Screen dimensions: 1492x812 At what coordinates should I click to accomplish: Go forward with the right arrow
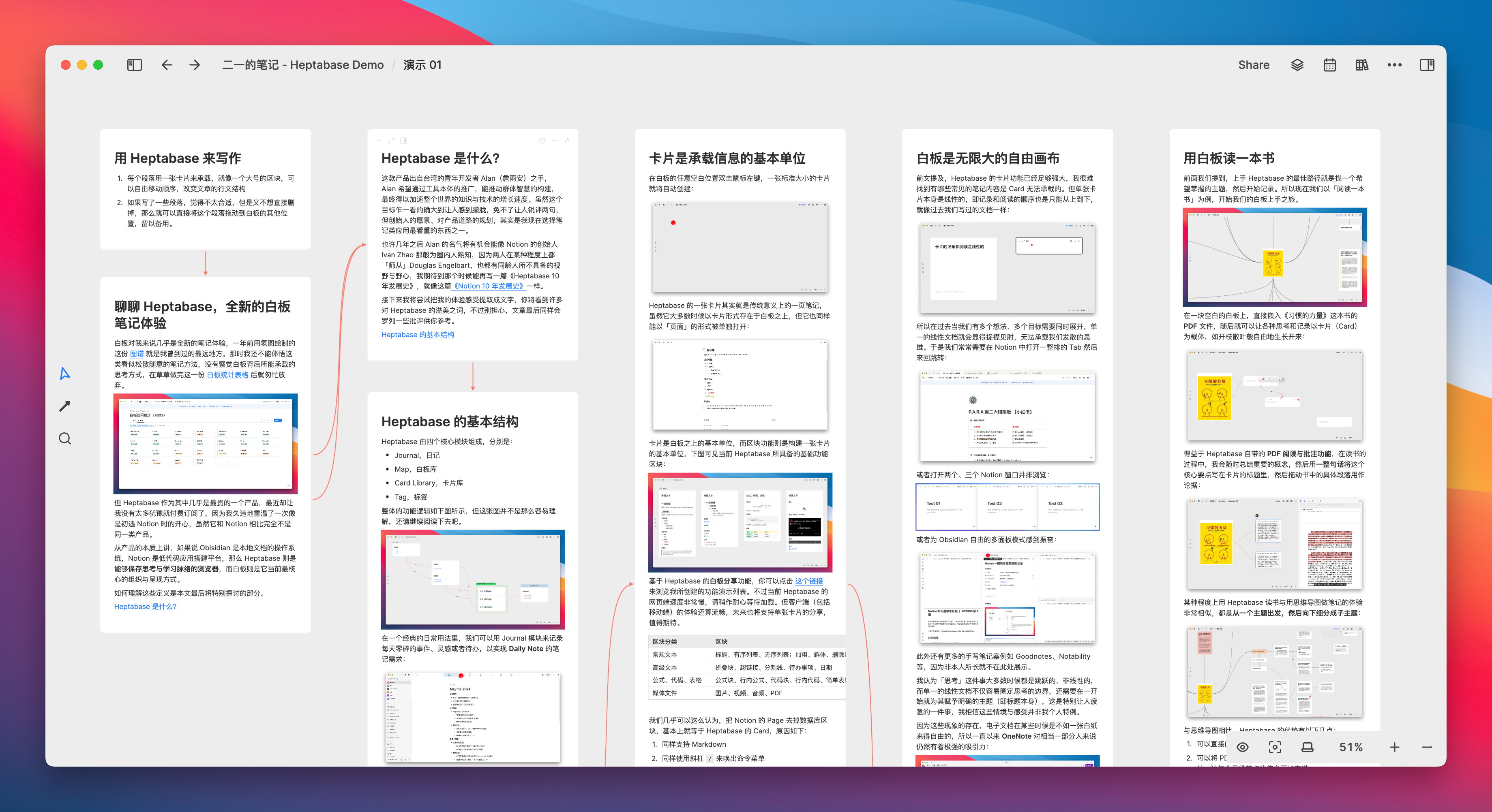coord(195,65)
